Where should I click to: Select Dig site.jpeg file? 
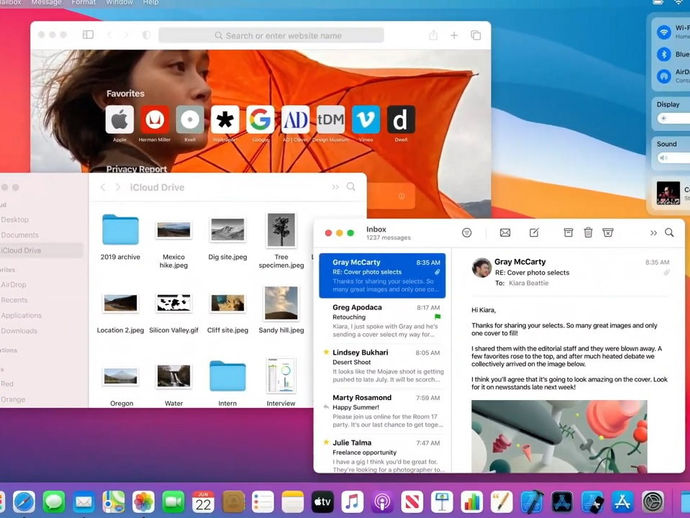[x=228, y=229]
